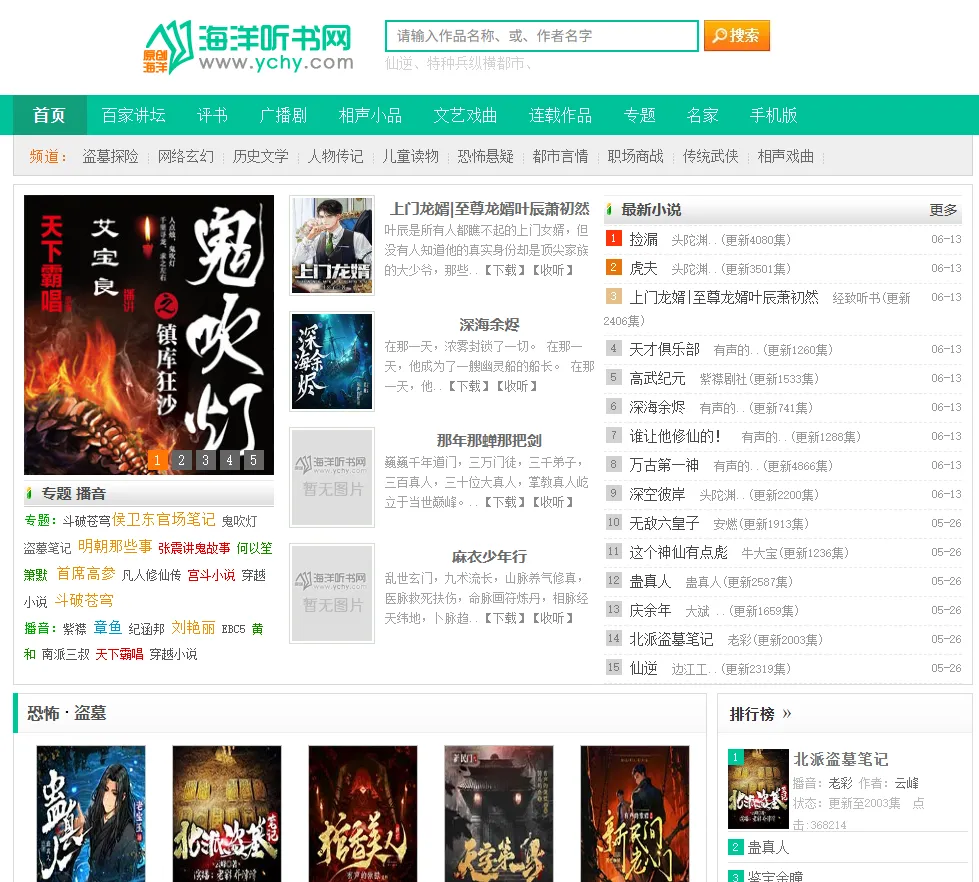The width and height of the screenshot is (979, 882).
Task: Open narrator link 天下霸唱
Action: 119,654
